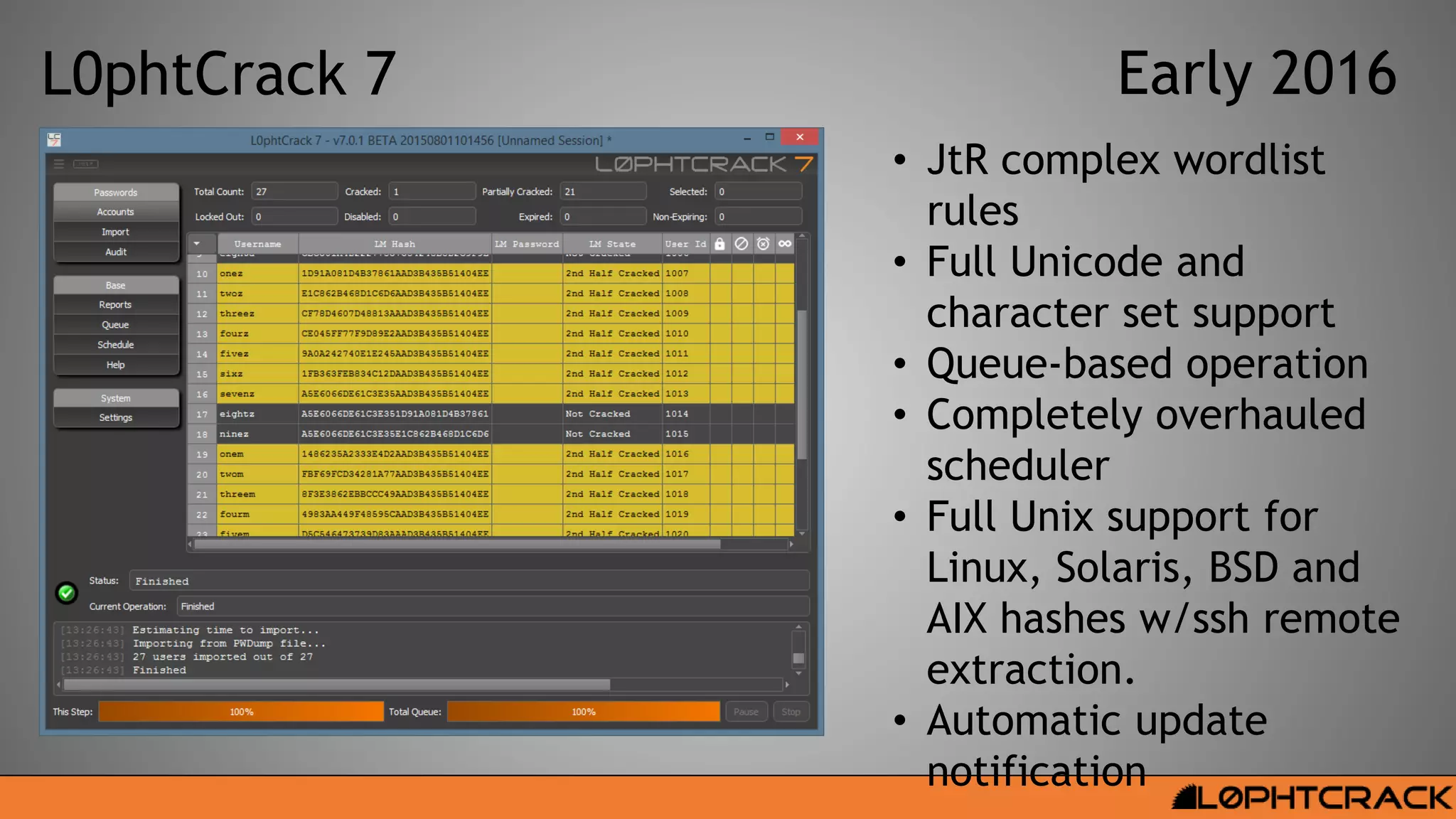Click log line '27 users imported out of 27'
Viewport: 1456px width, 819px height.
click(x=223, y=657)
